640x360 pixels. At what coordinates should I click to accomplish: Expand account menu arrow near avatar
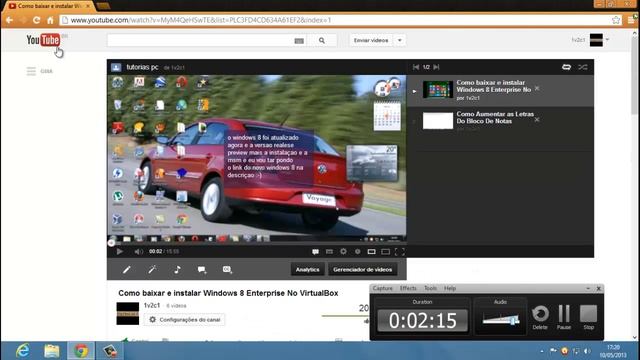[x=607, y=40]
